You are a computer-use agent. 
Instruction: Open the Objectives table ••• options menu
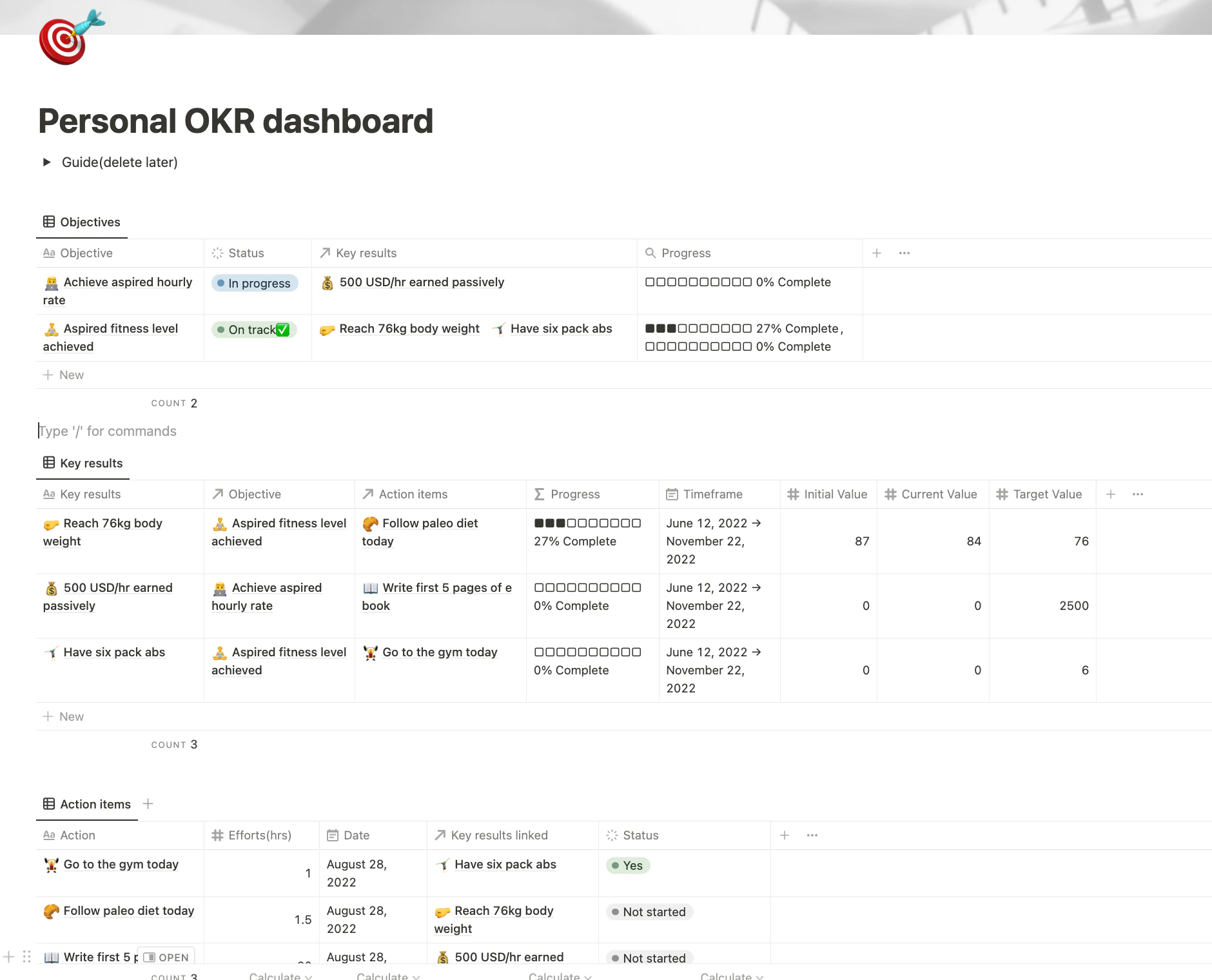point(903,253)
